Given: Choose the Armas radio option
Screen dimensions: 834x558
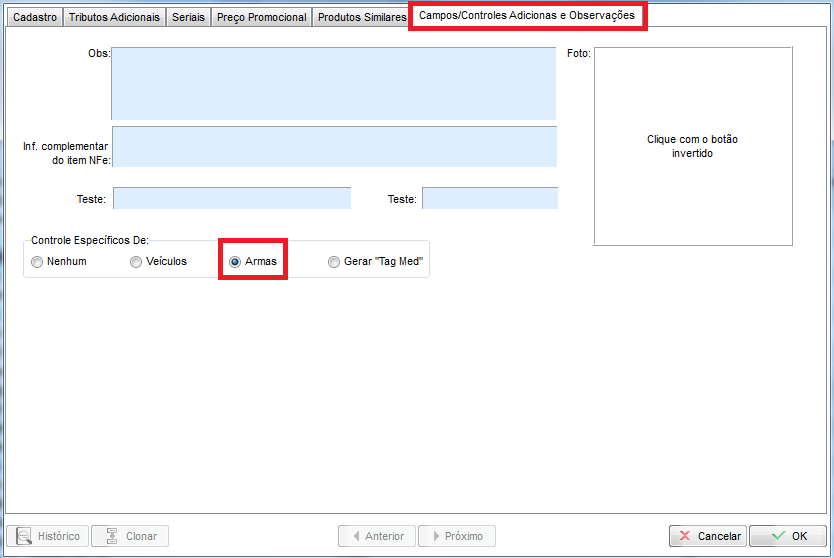Looking at the screenshot, I should [x=236, y=262].
